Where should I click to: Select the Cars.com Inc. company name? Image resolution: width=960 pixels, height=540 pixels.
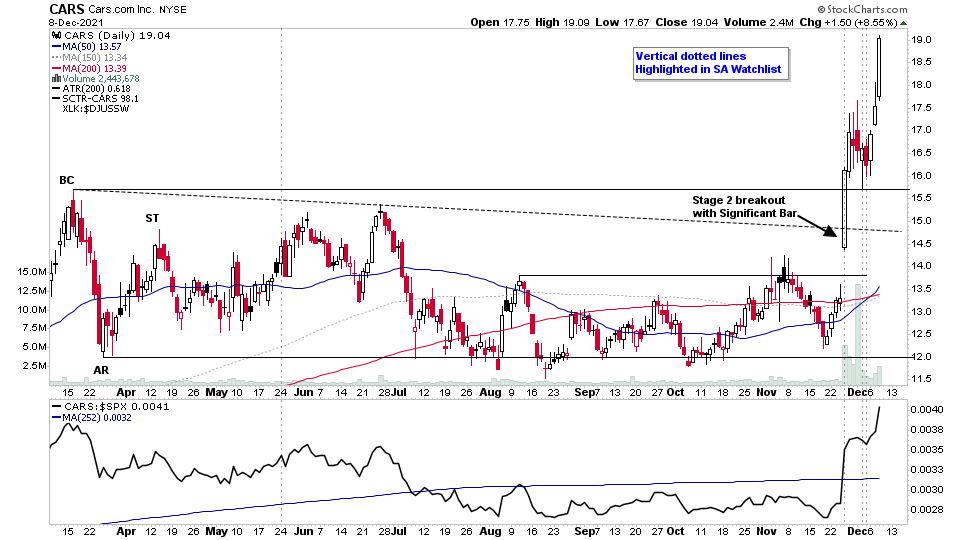pos(122,10)
